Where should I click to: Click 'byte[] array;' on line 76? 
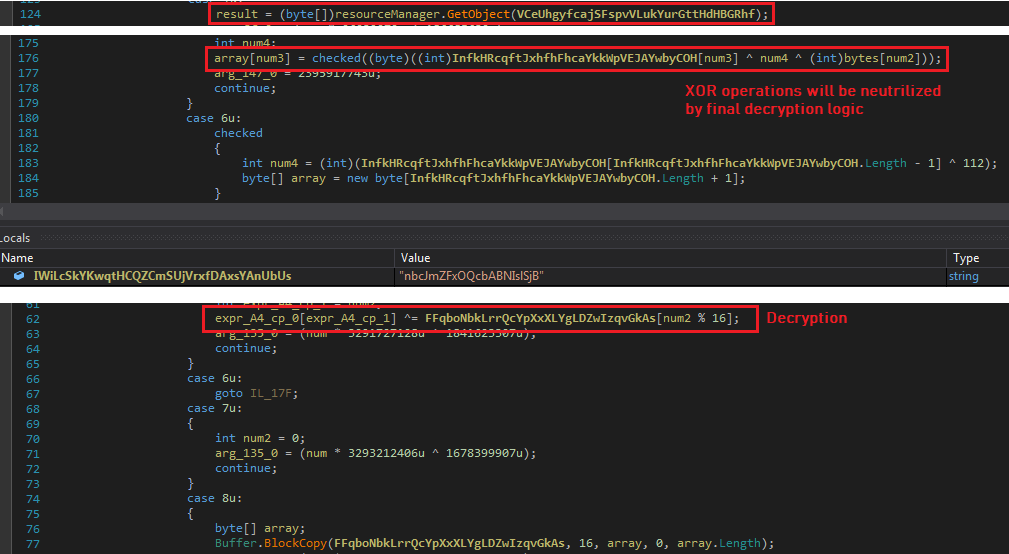coord(260,529)
